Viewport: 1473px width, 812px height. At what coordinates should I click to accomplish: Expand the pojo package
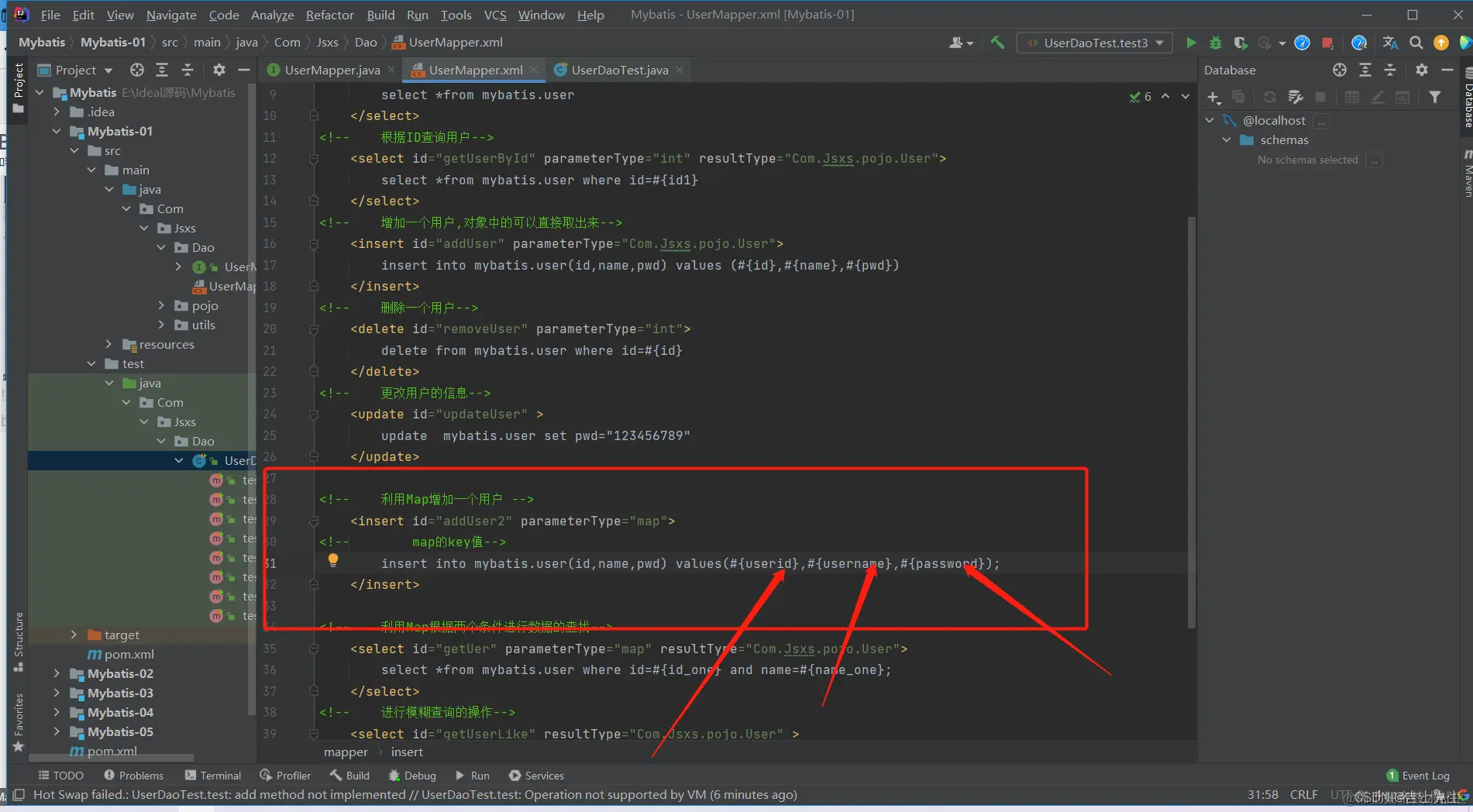tap(161, 305)
